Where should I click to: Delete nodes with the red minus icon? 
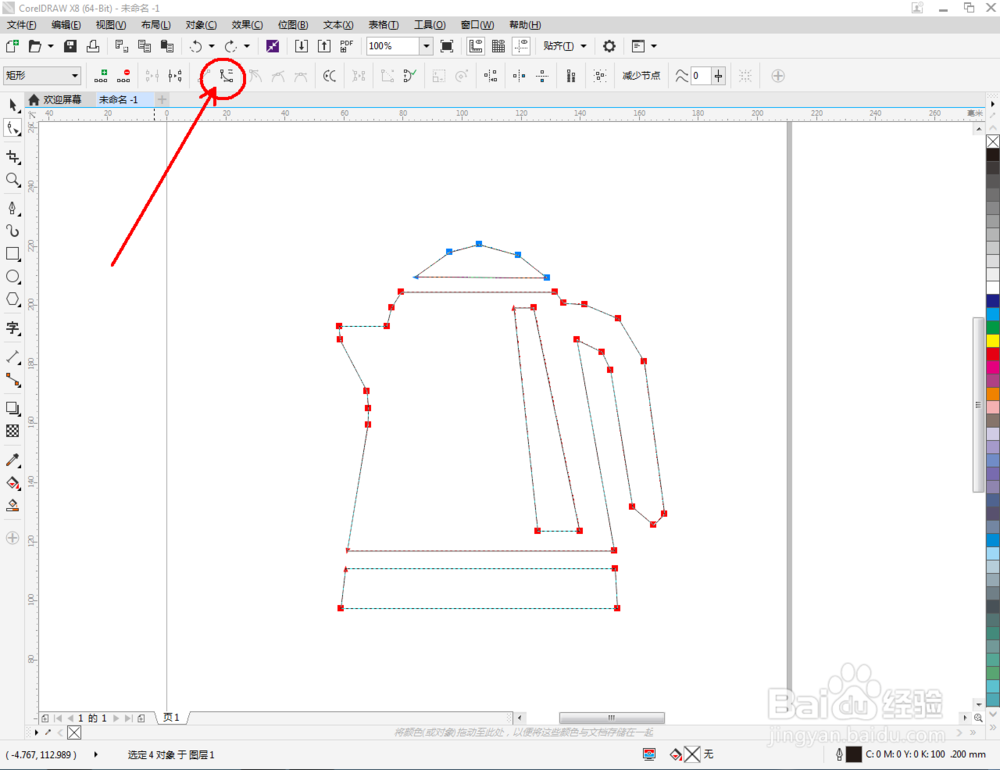(x=124, y=76)
